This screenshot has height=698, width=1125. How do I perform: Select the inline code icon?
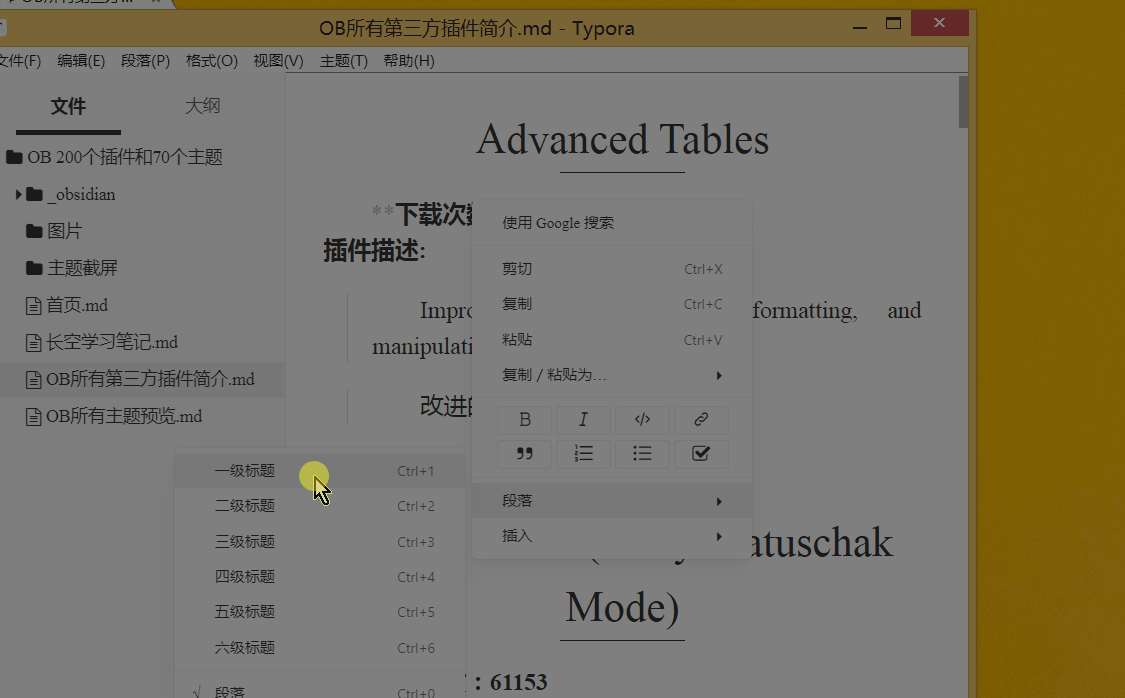(642, 420)
